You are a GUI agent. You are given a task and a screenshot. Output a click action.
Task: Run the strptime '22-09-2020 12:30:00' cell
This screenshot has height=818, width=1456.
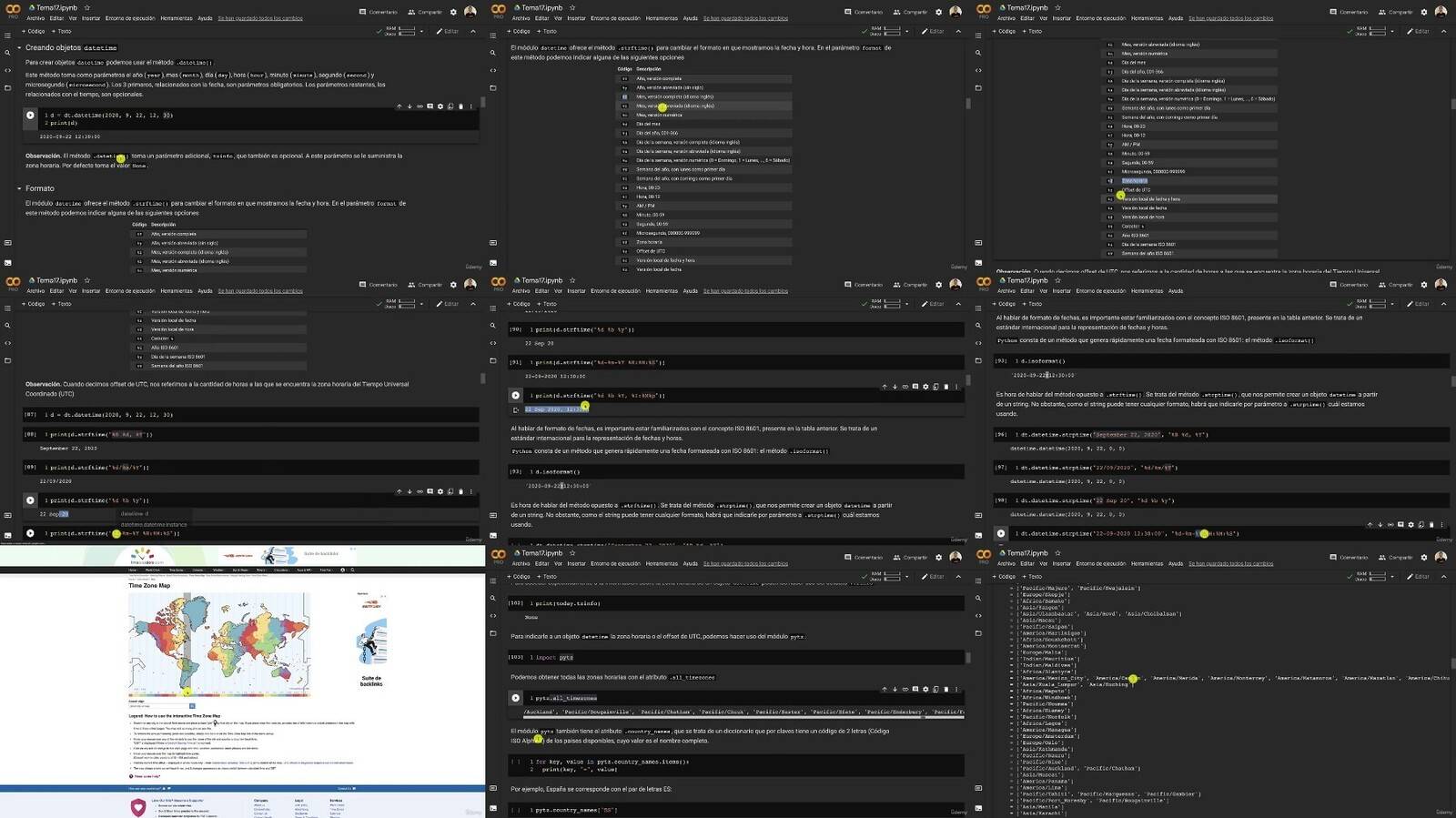tap(1001, 533)
